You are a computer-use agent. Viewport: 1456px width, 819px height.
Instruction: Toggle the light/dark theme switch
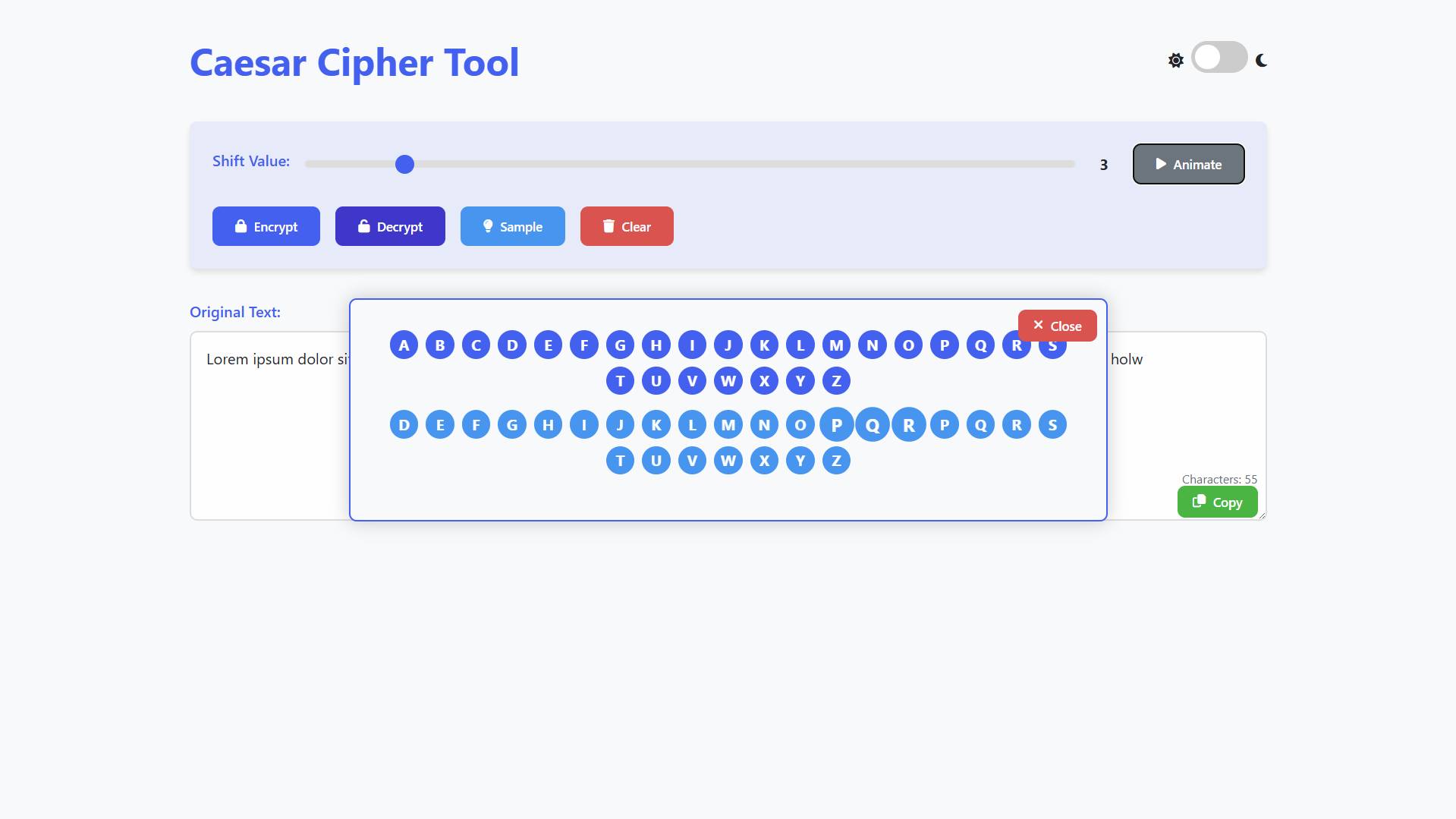pos(1219,57)
